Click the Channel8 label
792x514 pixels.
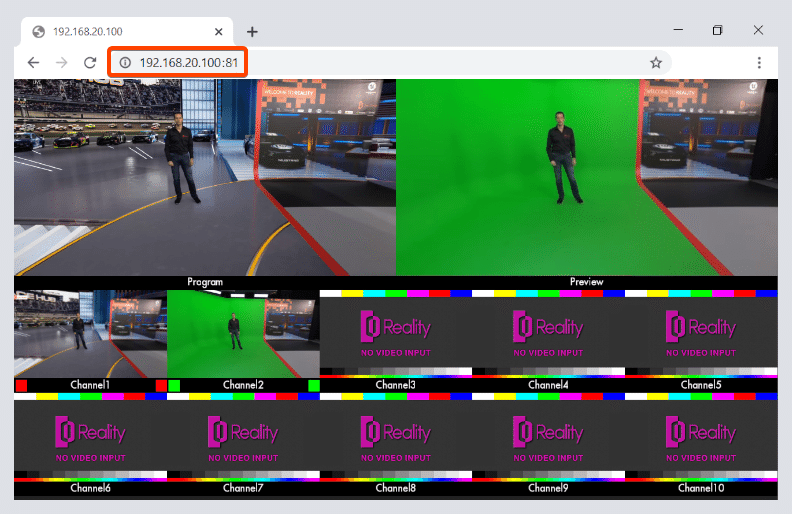(x=395, y=488)
